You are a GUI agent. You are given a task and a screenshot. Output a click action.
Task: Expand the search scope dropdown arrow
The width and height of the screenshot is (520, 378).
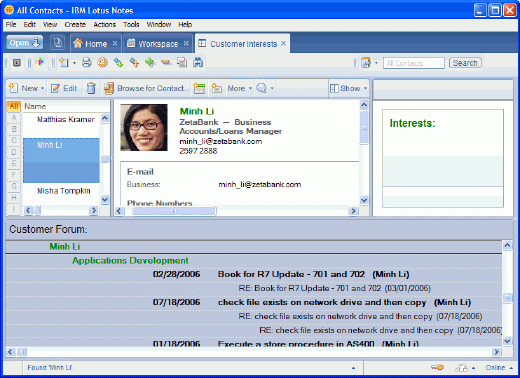point(376,63)
